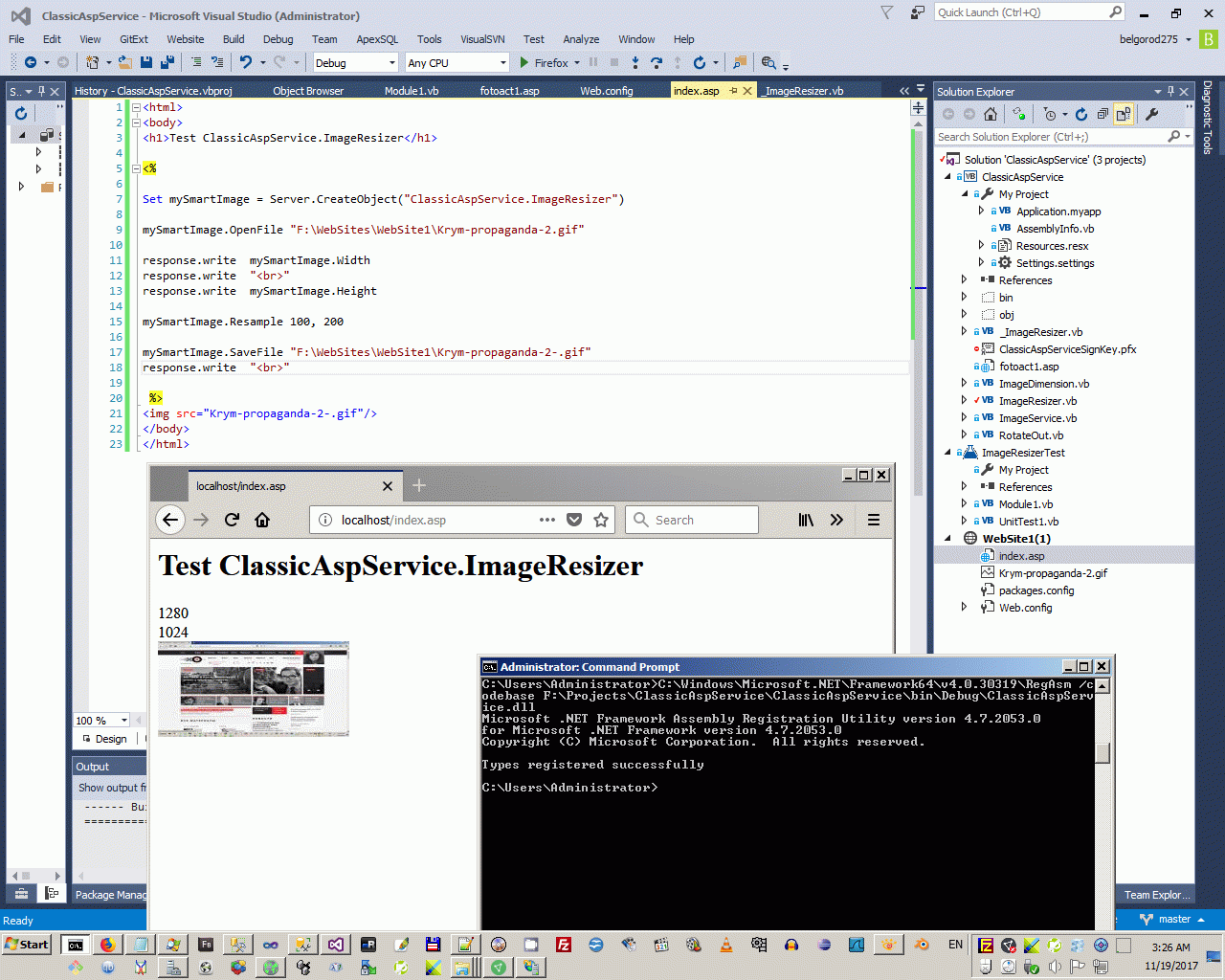
Task: Switch to the Module1.vb tab
Action: click(412, 91)
